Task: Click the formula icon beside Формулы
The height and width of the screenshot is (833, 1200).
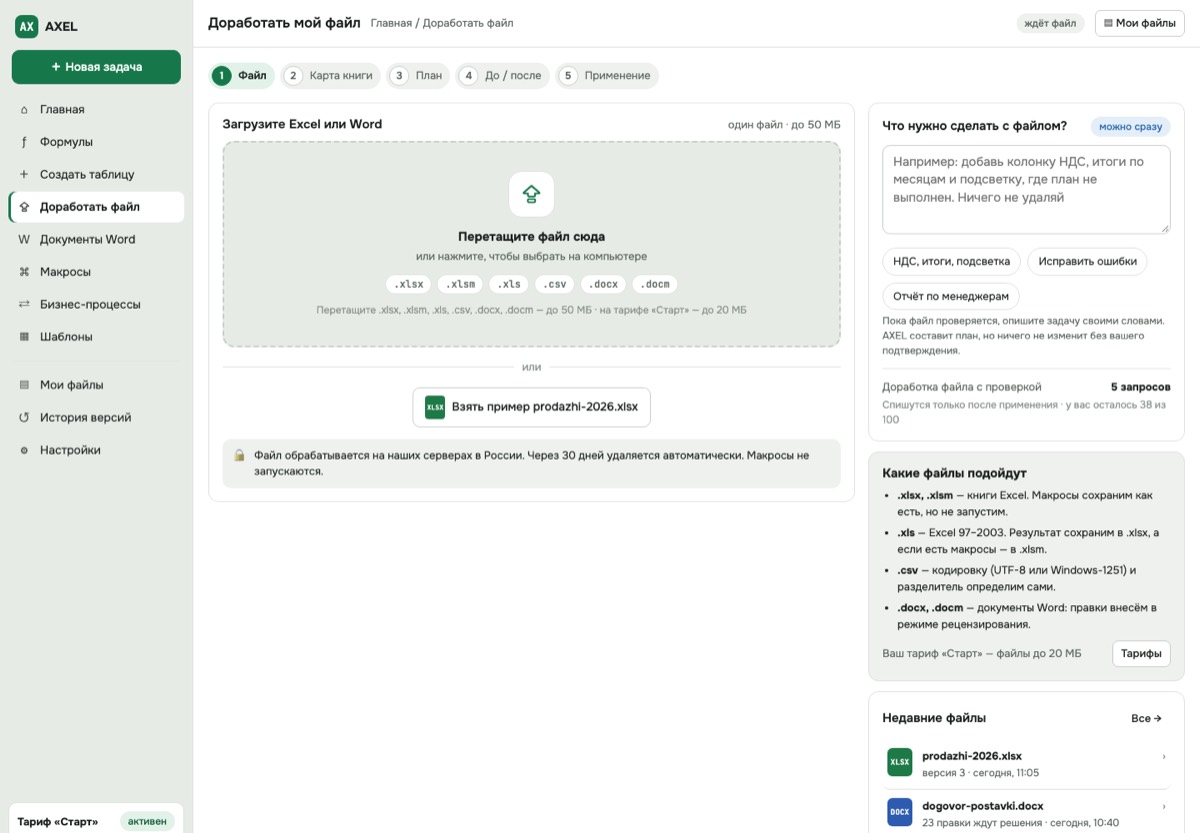Action: [24, 142]
